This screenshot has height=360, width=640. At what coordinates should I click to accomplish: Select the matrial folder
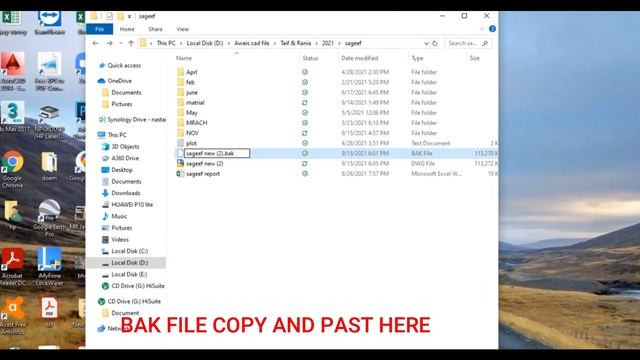(x=195, y=103)
